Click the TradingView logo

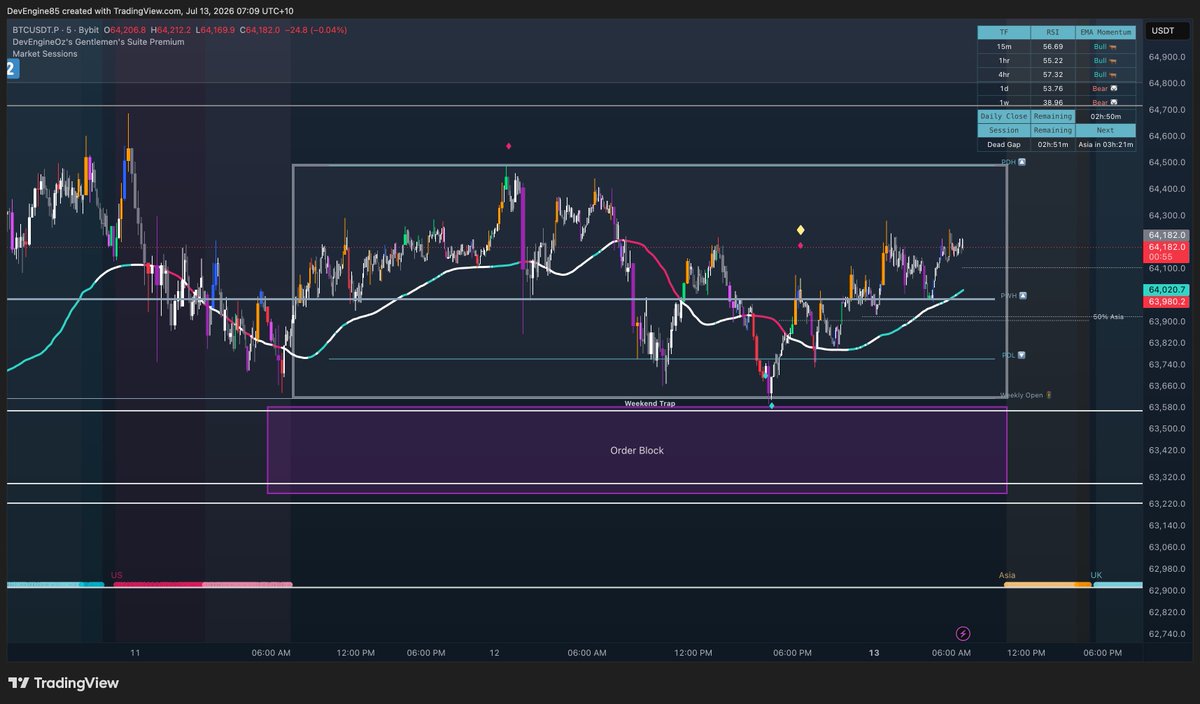point(63,683)
